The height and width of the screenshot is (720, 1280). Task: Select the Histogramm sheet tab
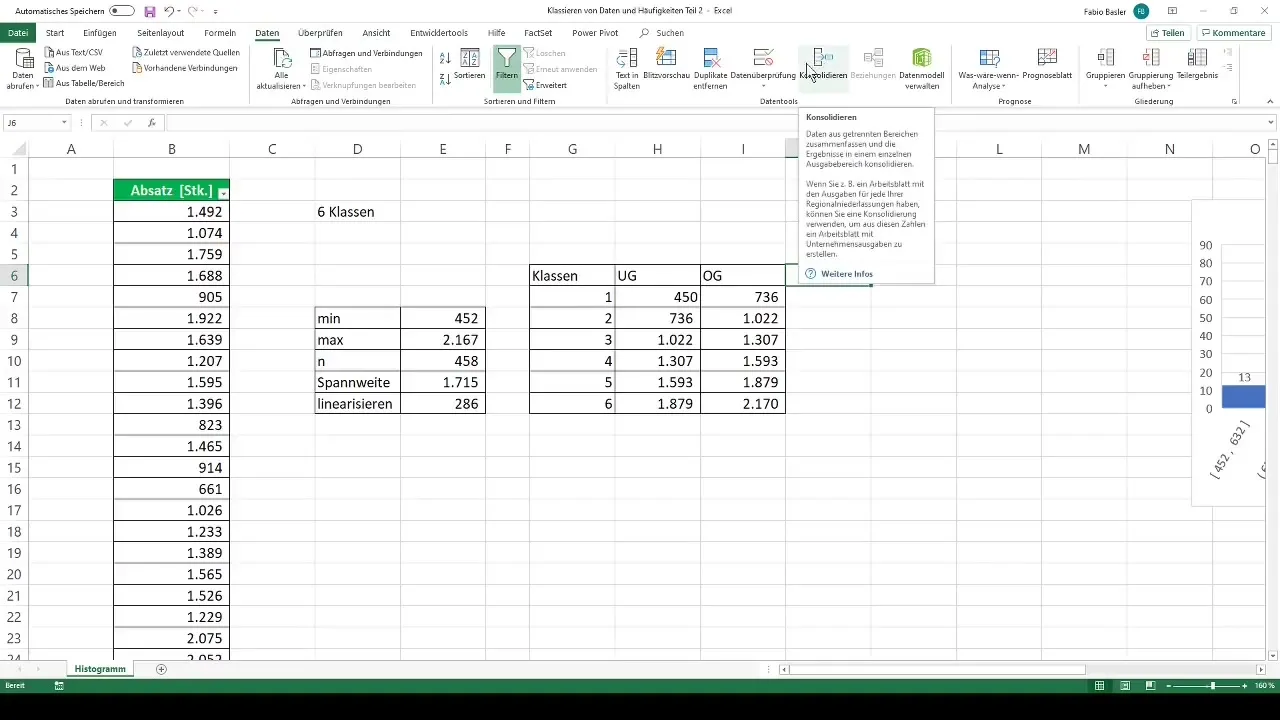tap(100, 668)
